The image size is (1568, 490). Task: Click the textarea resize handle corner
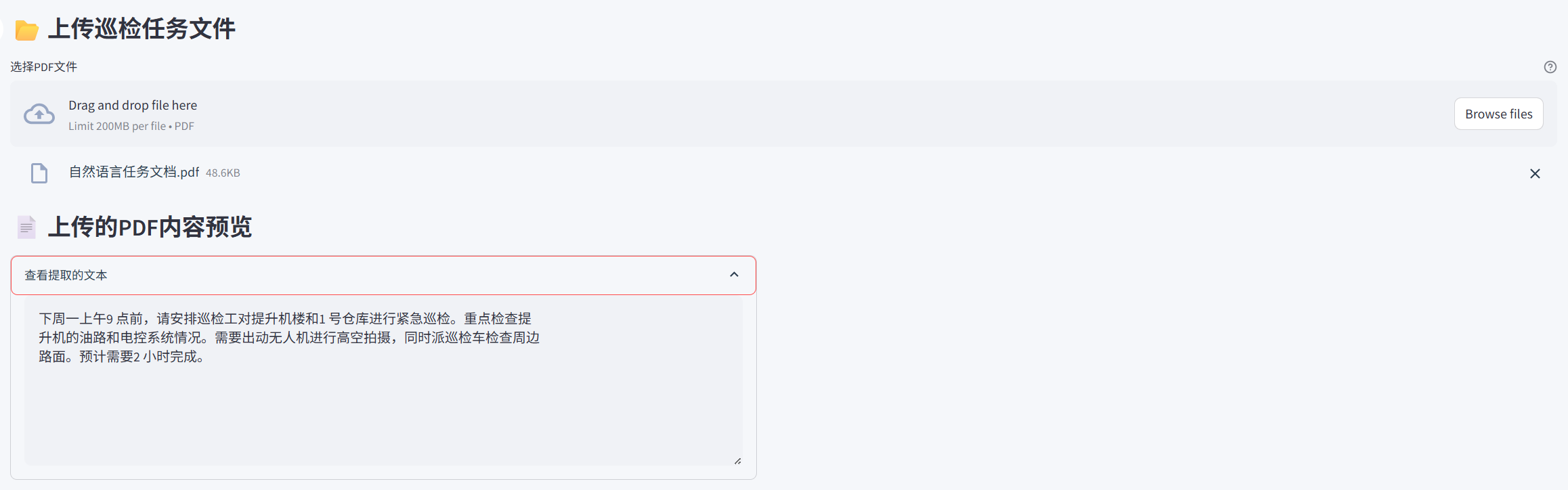(737, 461)
